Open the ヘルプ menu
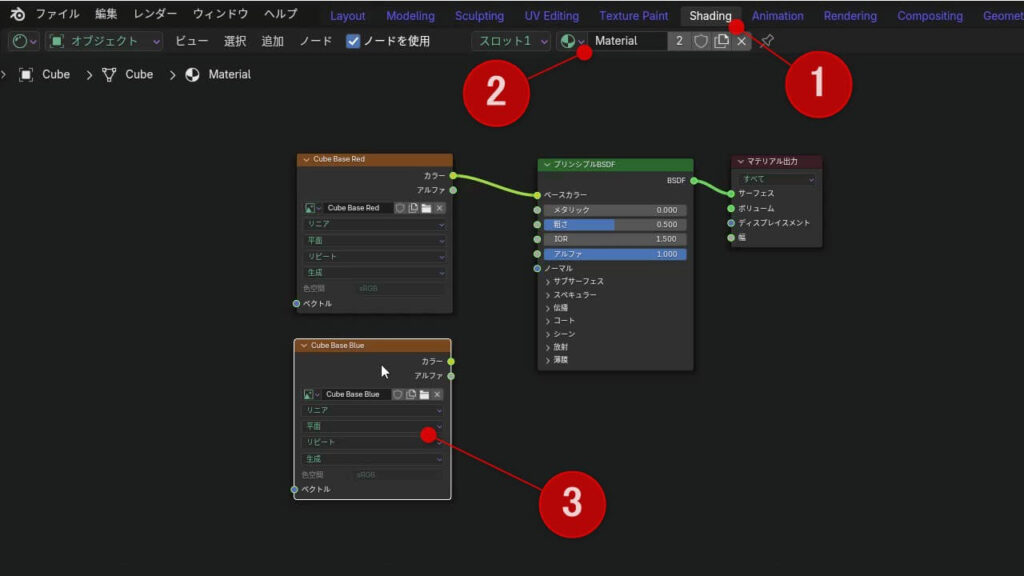1024x576 pixels. 281,14
